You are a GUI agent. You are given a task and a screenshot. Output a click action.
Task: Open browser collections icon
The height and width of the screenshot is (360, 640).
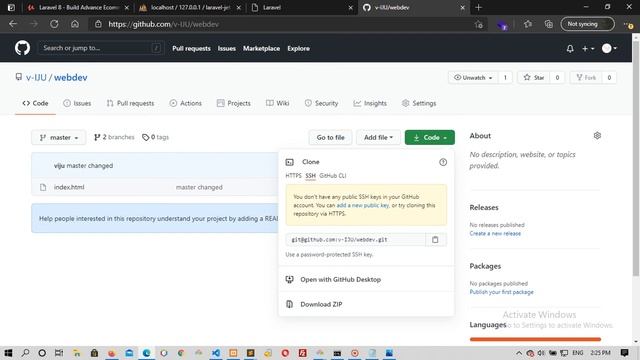tap(549, 24)
